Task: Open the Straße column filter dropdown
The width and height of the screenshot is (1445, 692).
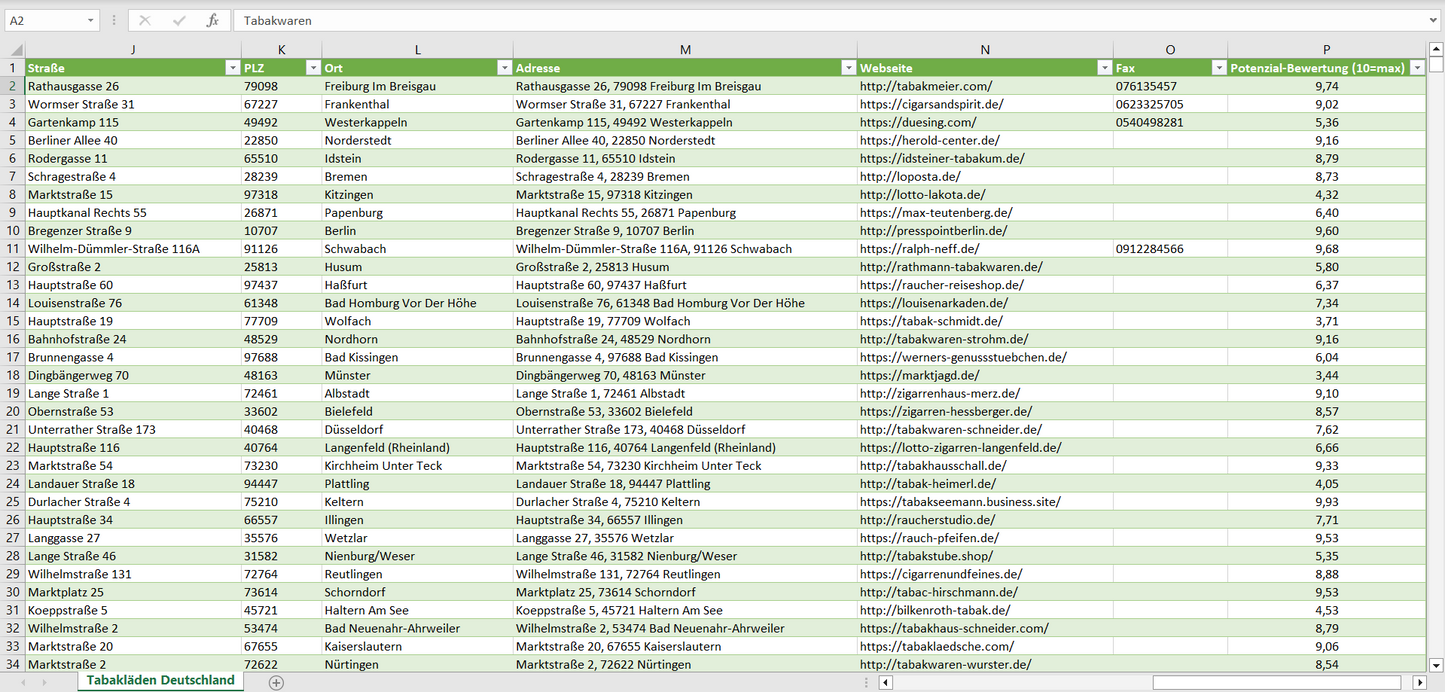Action: (232, 68)
